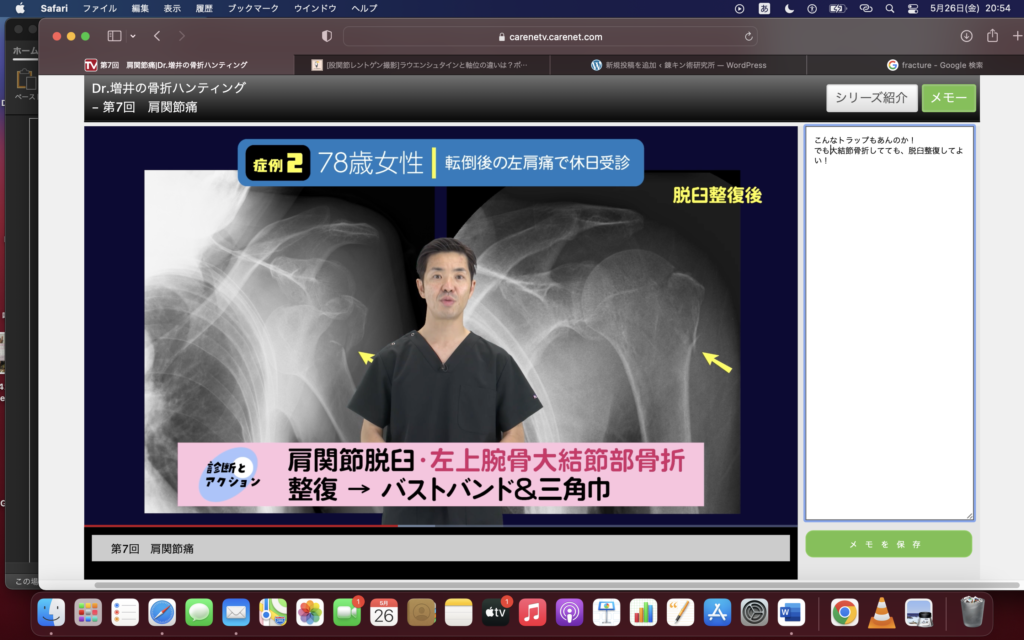
Task: Open Control Center from the menu bar
Action: (x=914, y=8)
